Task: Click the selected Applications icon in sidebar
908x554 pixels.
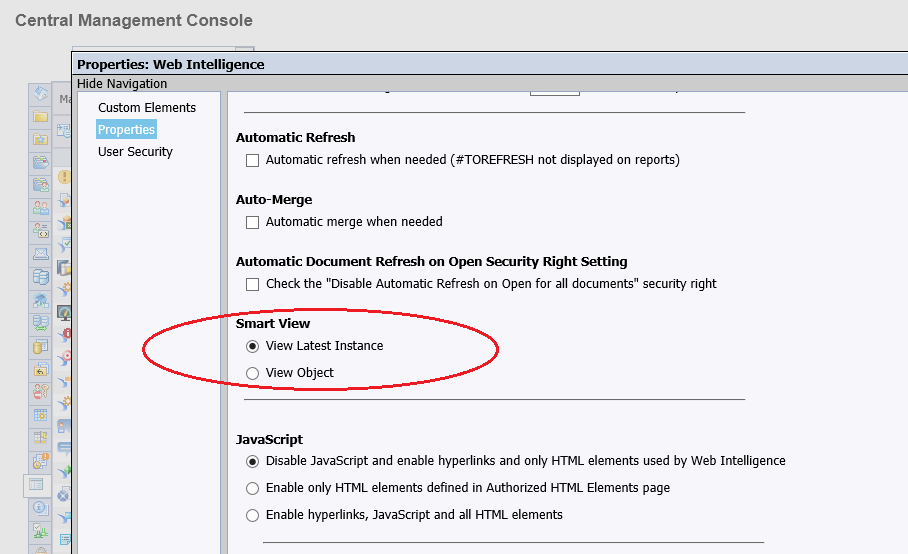Action: (36, 485)
